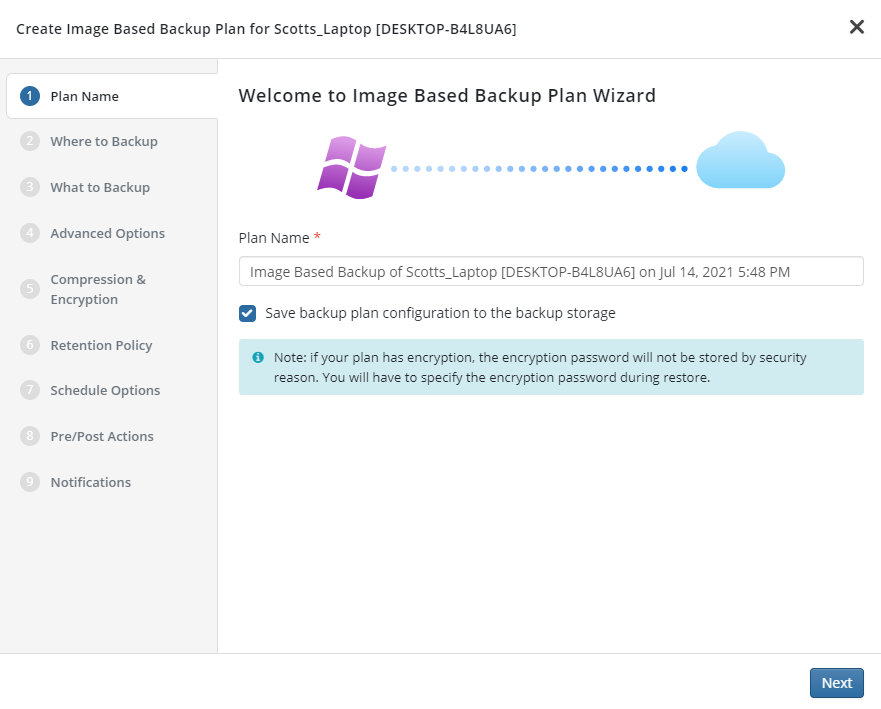Viewport: 881px width, 709px height.
Task: Click the 'Plan Name *' field label
Action: pyautogui.click(x=279, y=238)
